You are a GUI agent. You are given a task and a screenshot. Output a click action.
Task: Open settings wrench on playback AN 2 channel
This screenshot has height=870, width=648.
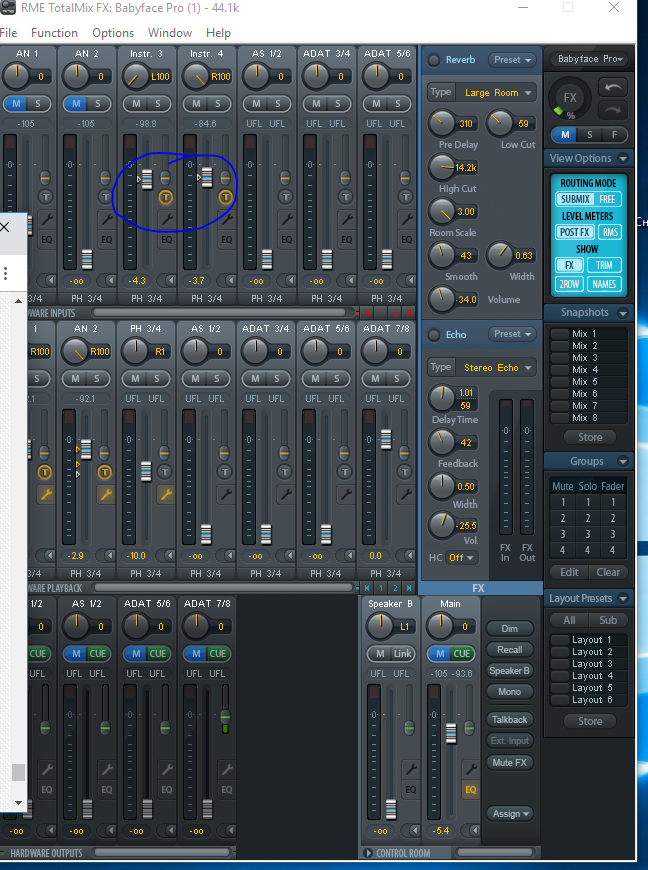(105, 494)
